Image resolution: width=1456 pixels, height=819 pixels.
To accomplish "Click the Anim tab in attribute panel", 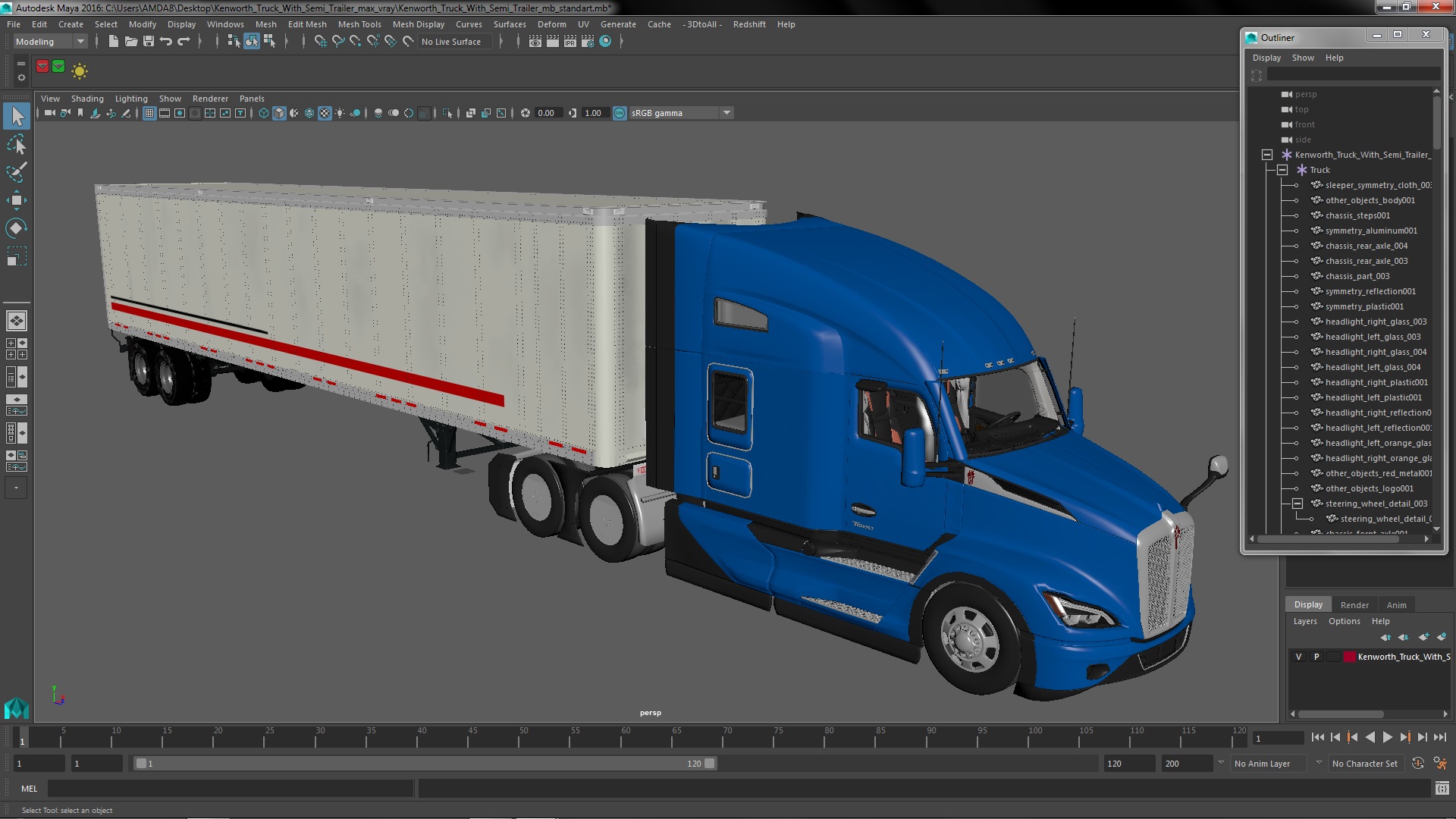I will [x=1397, y=604].
